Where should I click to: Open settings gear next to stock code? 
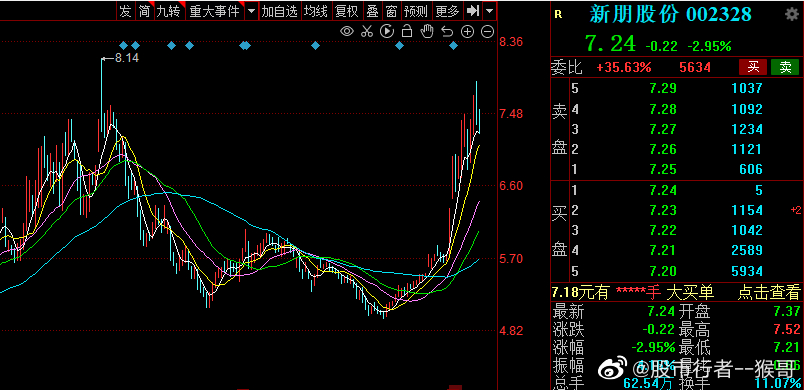pyautogui.click(x=792, y=14)
